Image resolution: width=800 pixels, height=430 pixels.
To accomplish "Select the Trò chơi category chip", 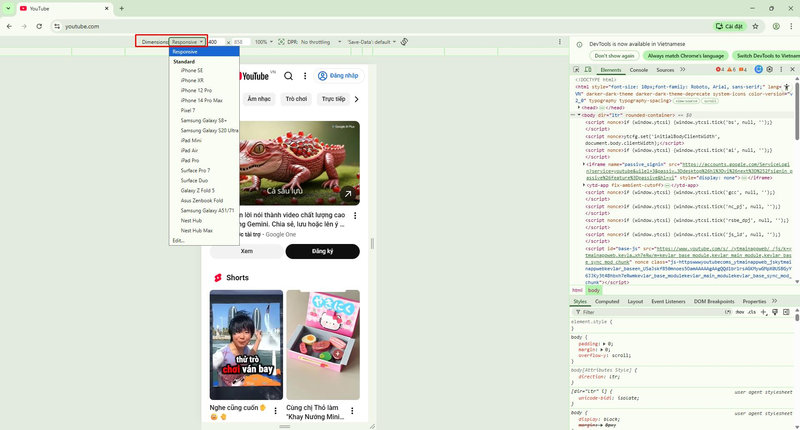I will pos(296,99).
